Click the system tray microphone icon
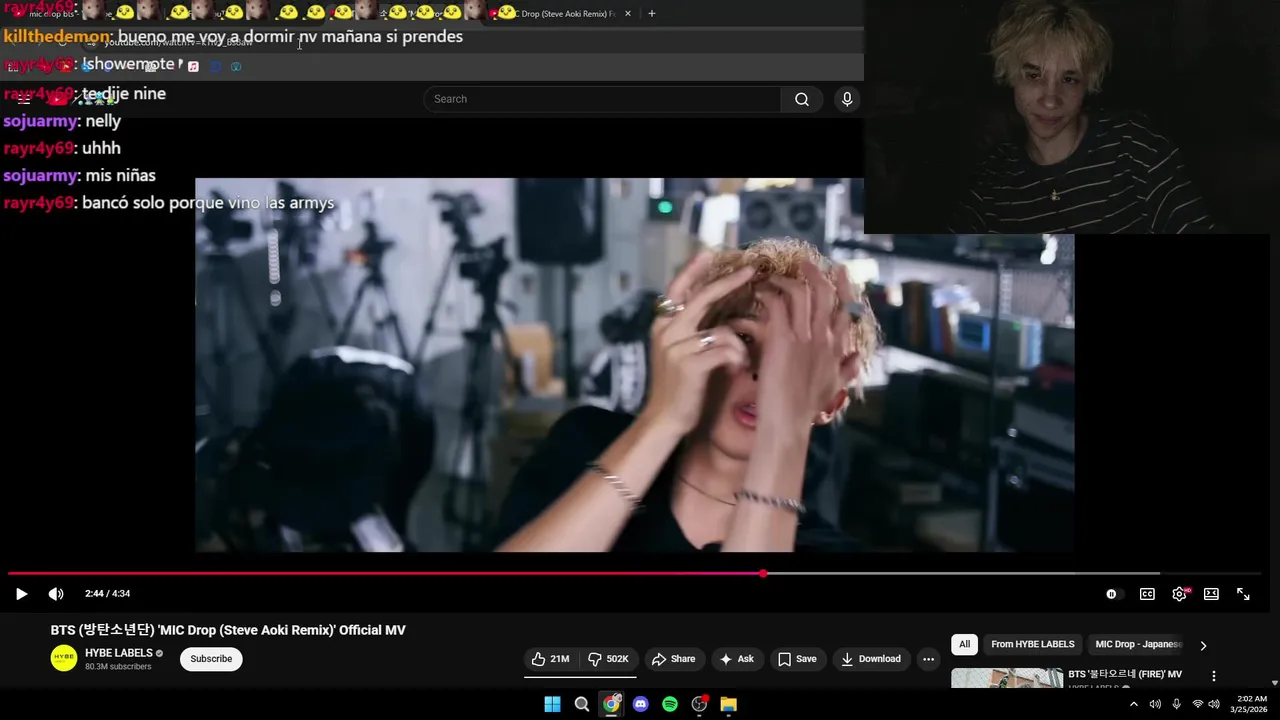Image resolution: width=1280 pixels, height=720 pixels. (1176, 704)
